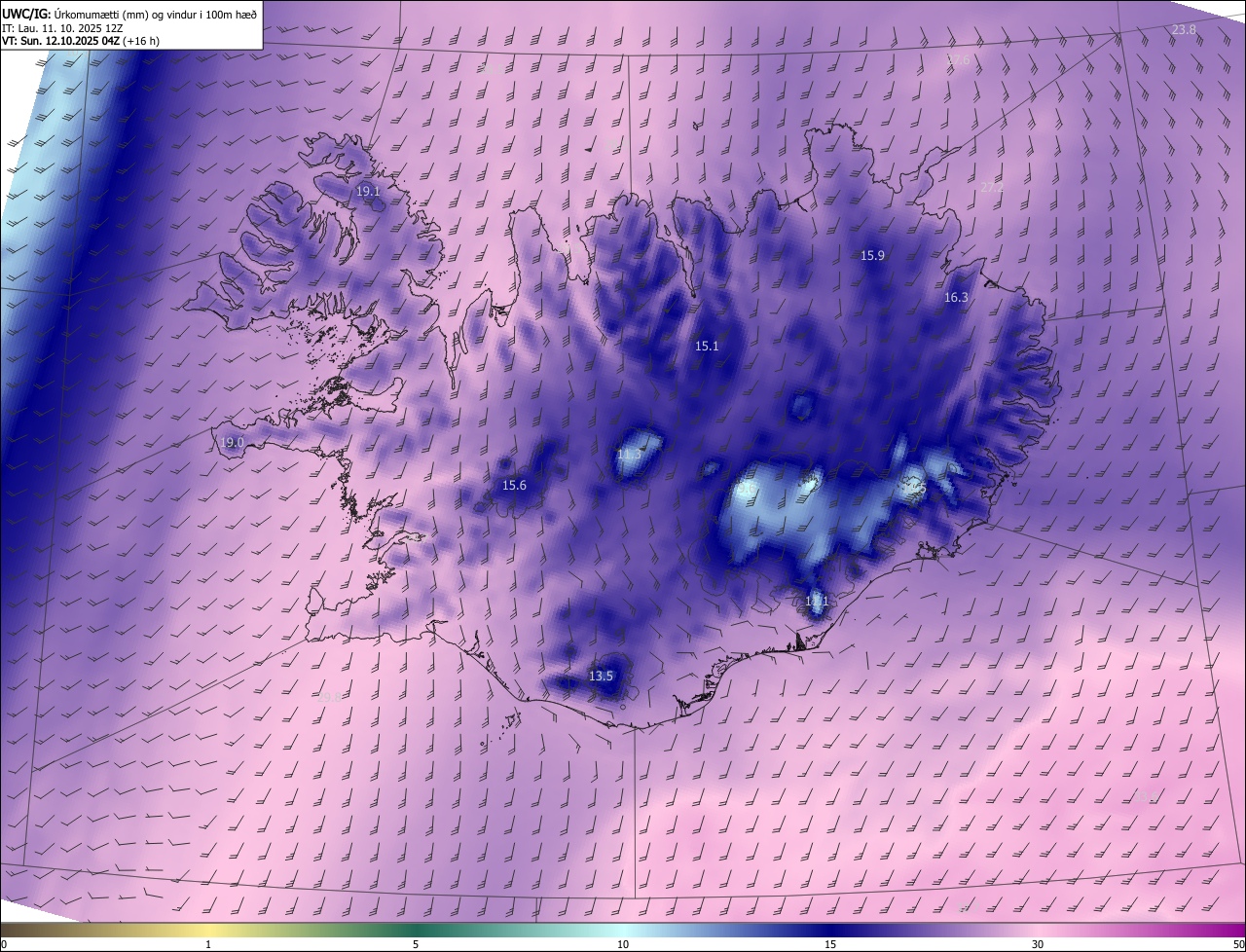This screenshot has height=952, width=1246.
Task: Click the 23.8 value at the top right
Action: (x=1184, y=30)
